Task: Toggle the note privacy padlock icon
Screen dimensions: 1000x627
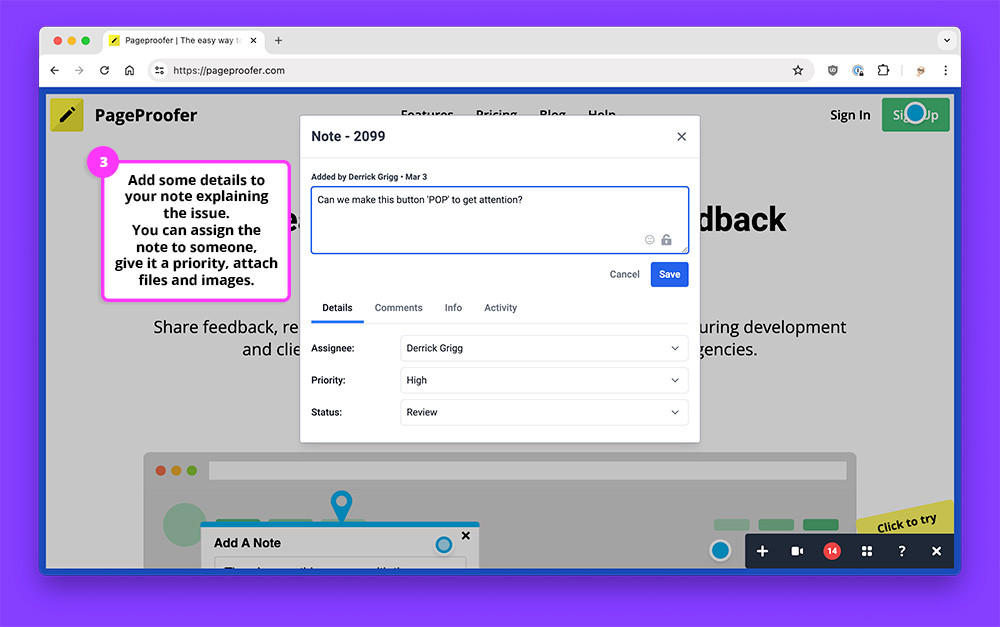Action: pyautogui.click(x=667, y=240)
